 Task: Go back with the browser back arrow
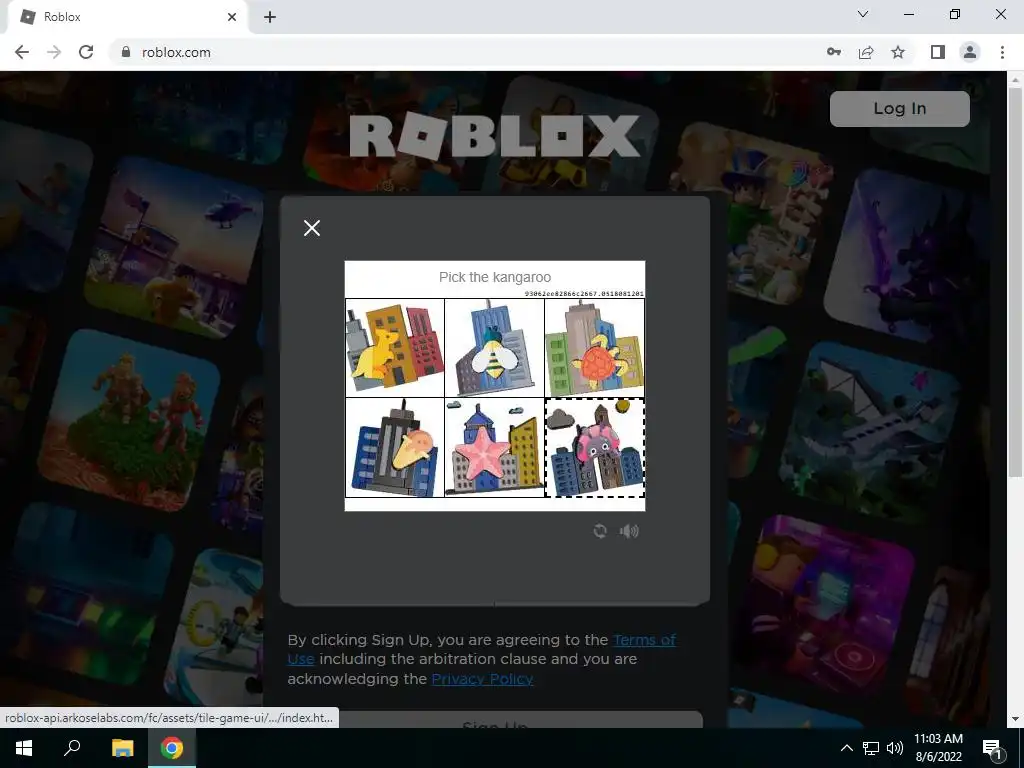22,52
